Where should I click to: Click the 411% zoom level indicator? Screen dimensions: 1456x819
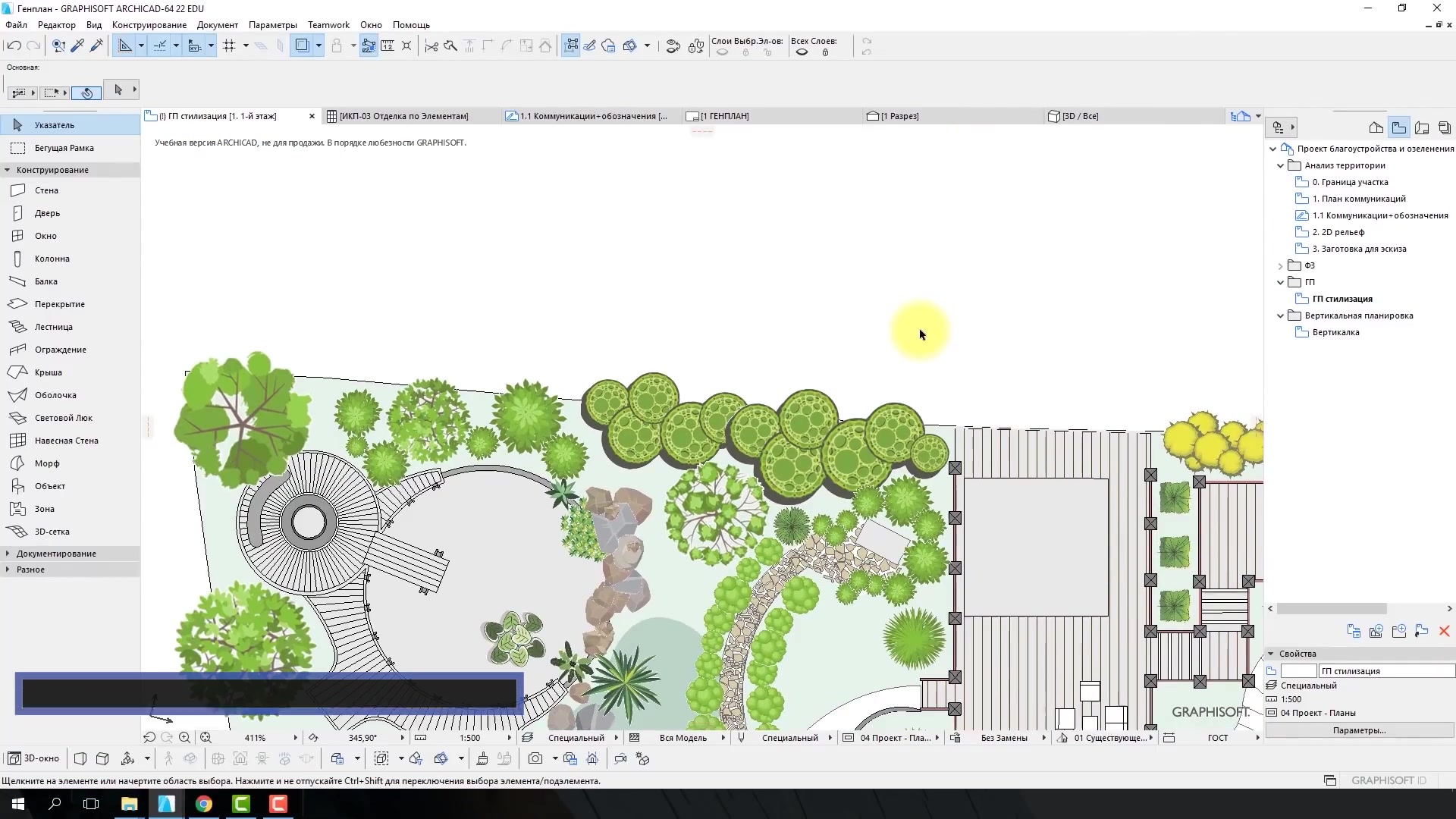tap(255, 737)
